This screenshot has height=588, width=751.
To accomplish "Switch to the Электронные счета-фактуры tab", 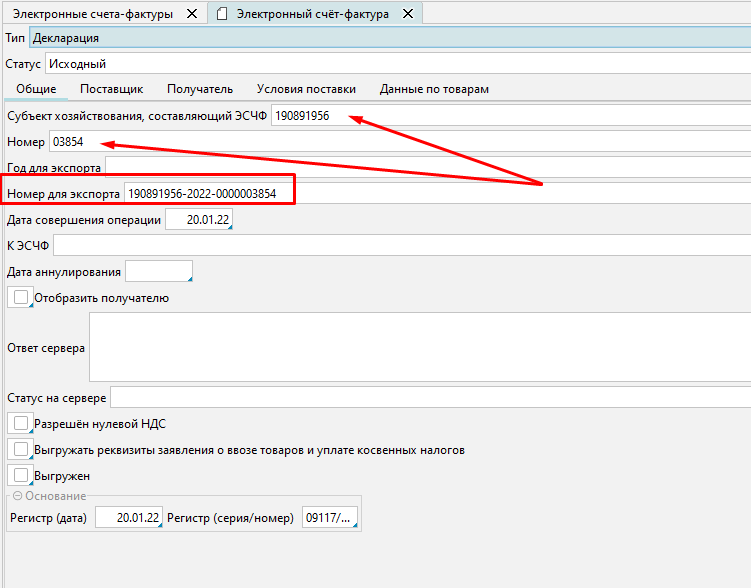I will [93, 14].
